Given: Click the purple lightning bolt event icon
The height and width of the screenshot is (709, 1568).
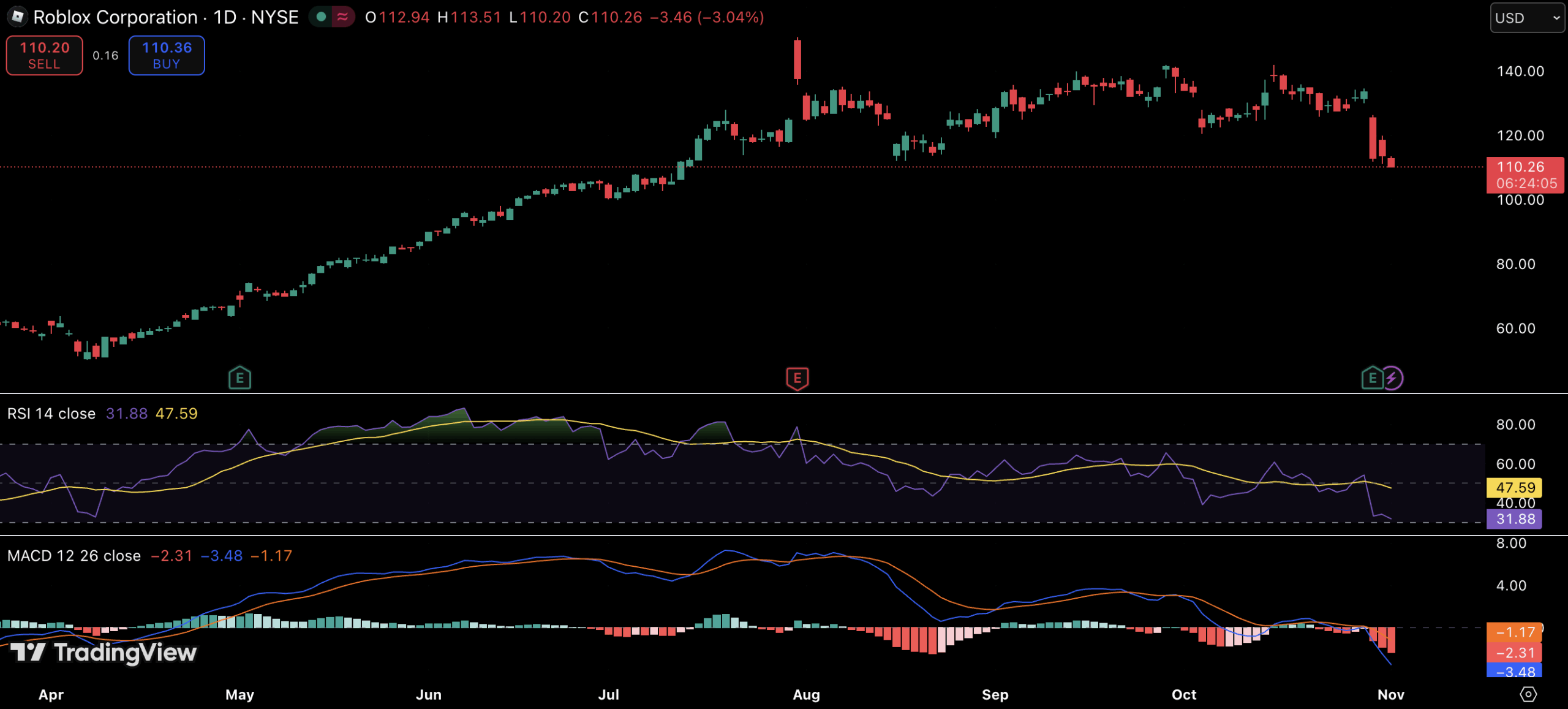Looking at the screenshot, I should (x=1392, y=378).
